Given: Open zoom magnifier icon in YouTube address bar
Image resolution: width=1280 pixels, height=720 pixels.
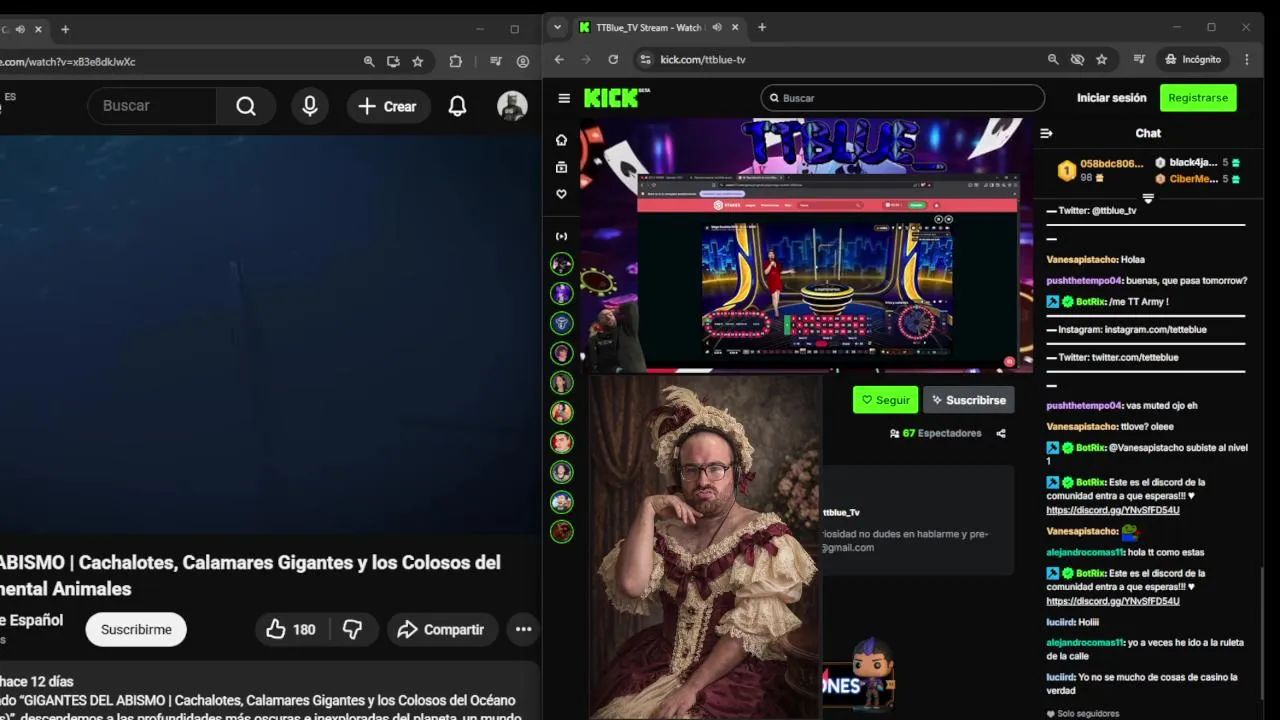Looking at the screenshot, I should (369, 61).
